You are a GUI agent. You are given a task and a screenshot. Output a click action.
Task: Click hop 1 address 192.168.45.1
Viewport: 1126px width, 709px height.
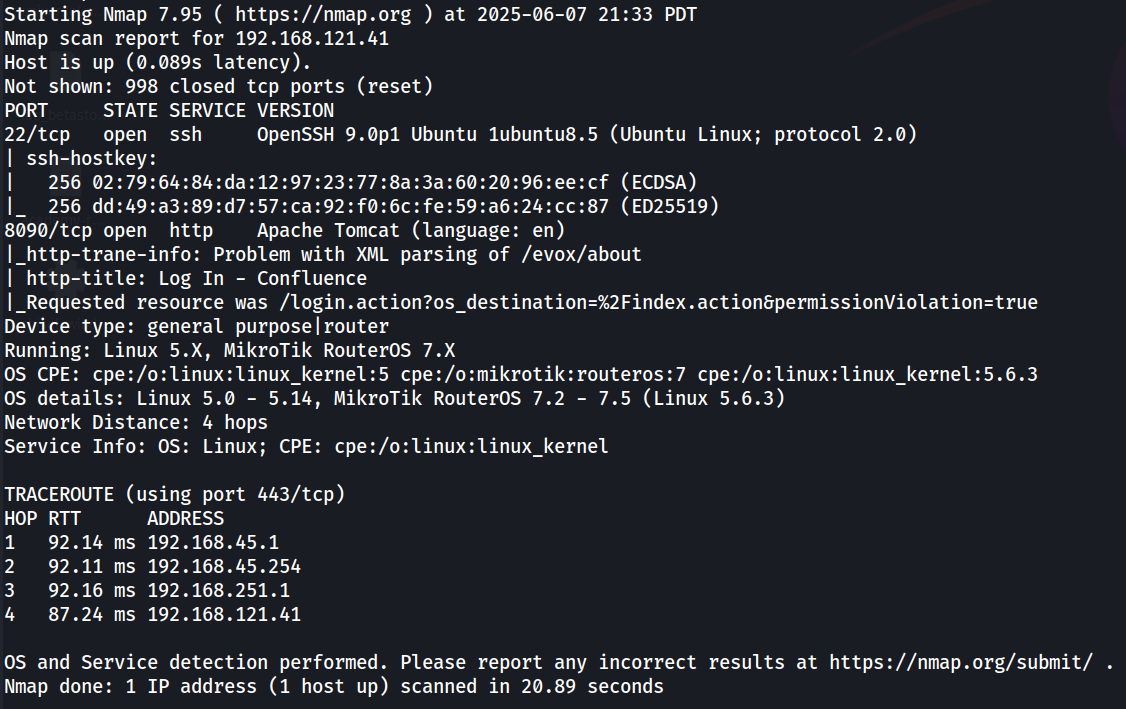213,542
